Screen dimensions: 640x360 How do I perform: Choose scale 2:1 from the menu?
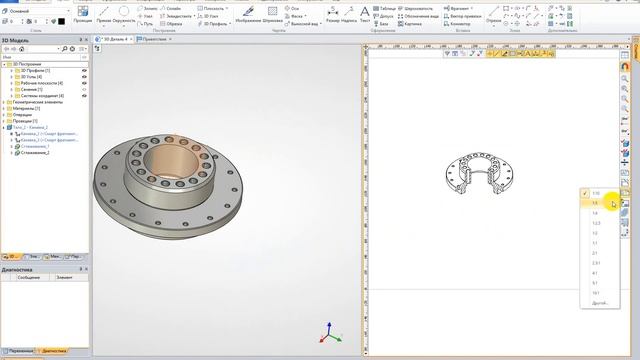(x=600, y=253)
